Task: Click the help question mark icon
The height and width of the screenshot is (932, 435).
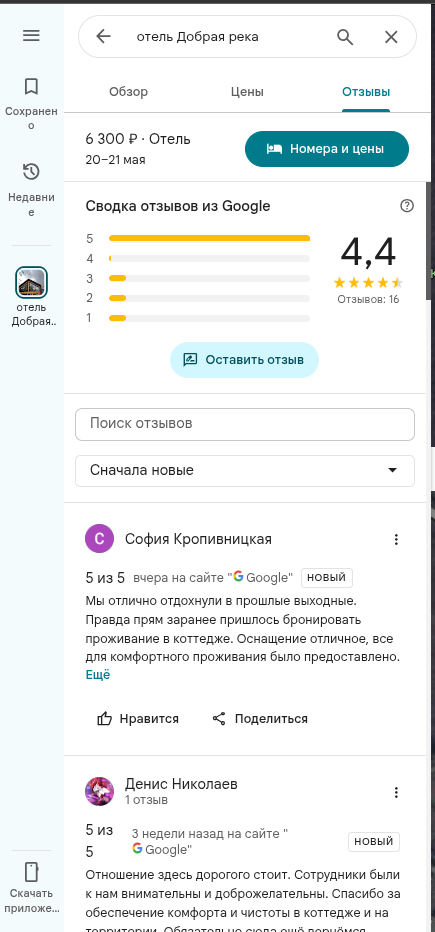Action: pyautogui.click(x=407, y=206)
